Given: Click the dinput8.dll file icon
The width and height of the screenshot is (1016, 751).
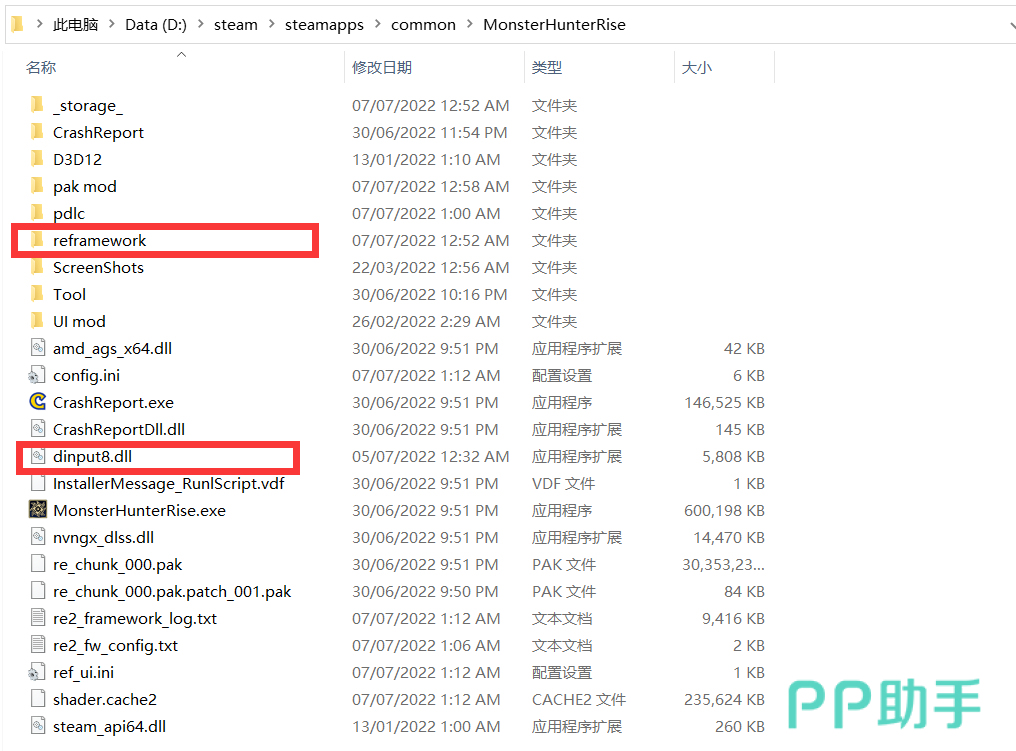Looking at the screenshot, I should (x=38, y=456).
